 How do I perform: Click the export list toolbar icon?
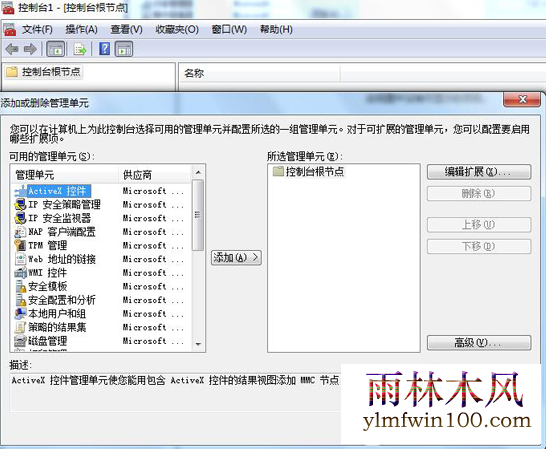coord(80,49)
